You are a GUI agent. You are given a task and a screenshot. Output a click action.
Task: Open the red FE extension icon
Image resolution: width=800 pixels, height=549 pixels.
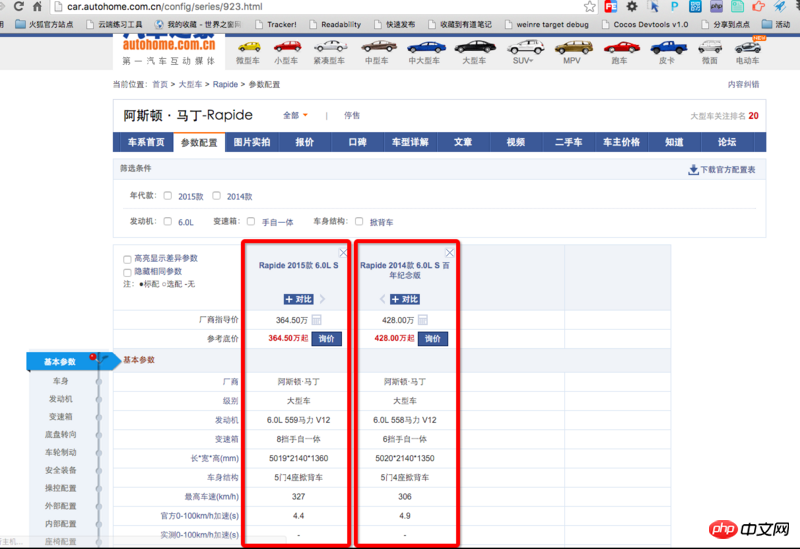611,7
